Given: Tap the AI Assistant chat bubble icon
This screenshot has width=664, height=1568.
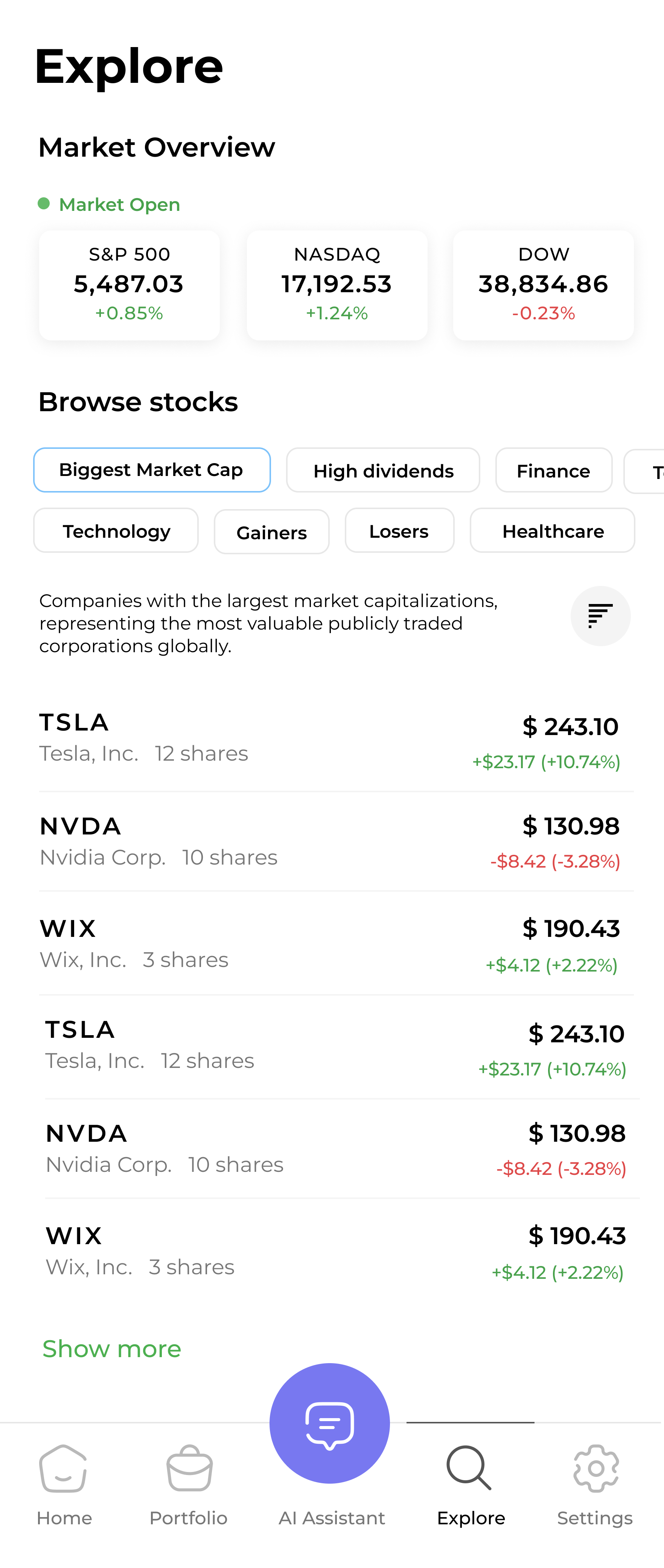Looking at the screenshot, I should (329, 1423).
